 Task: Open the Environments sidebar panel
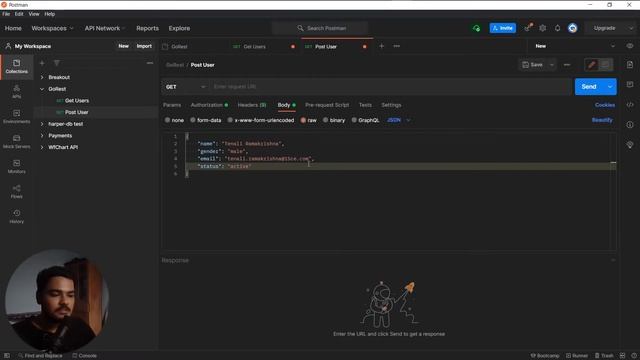pos(16,116)
